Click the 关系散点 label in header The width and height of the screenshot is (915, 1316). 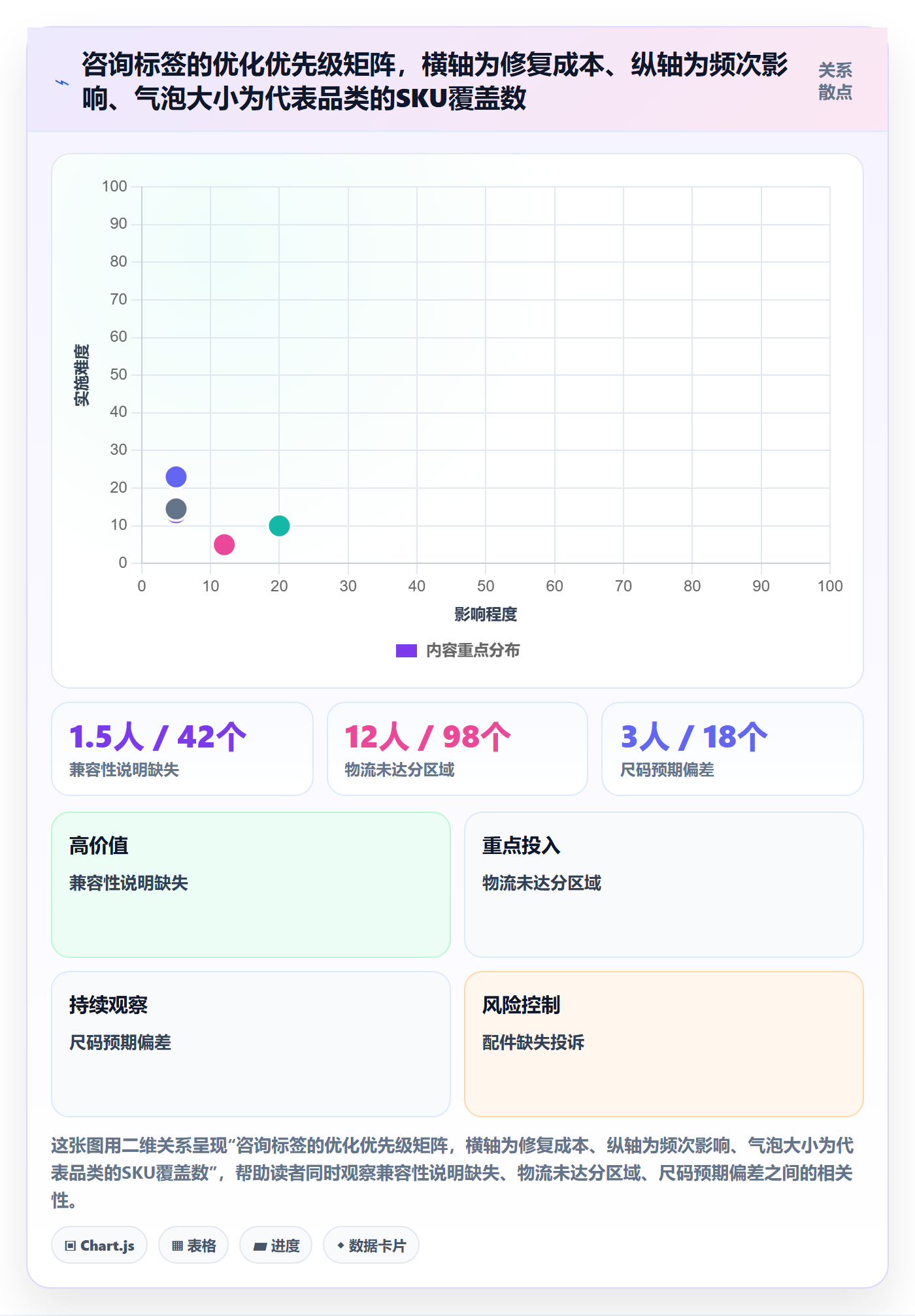(x=835, y=81)
